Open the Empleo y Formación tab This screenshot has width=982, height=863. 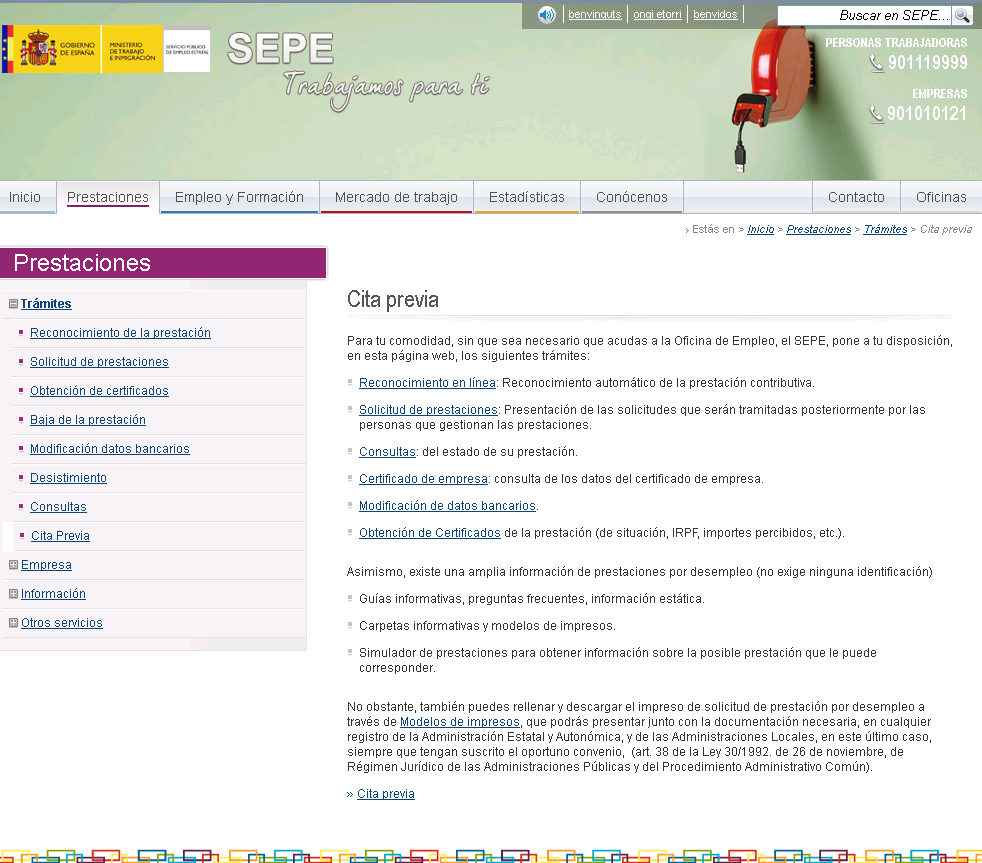[x=239, y=197]
